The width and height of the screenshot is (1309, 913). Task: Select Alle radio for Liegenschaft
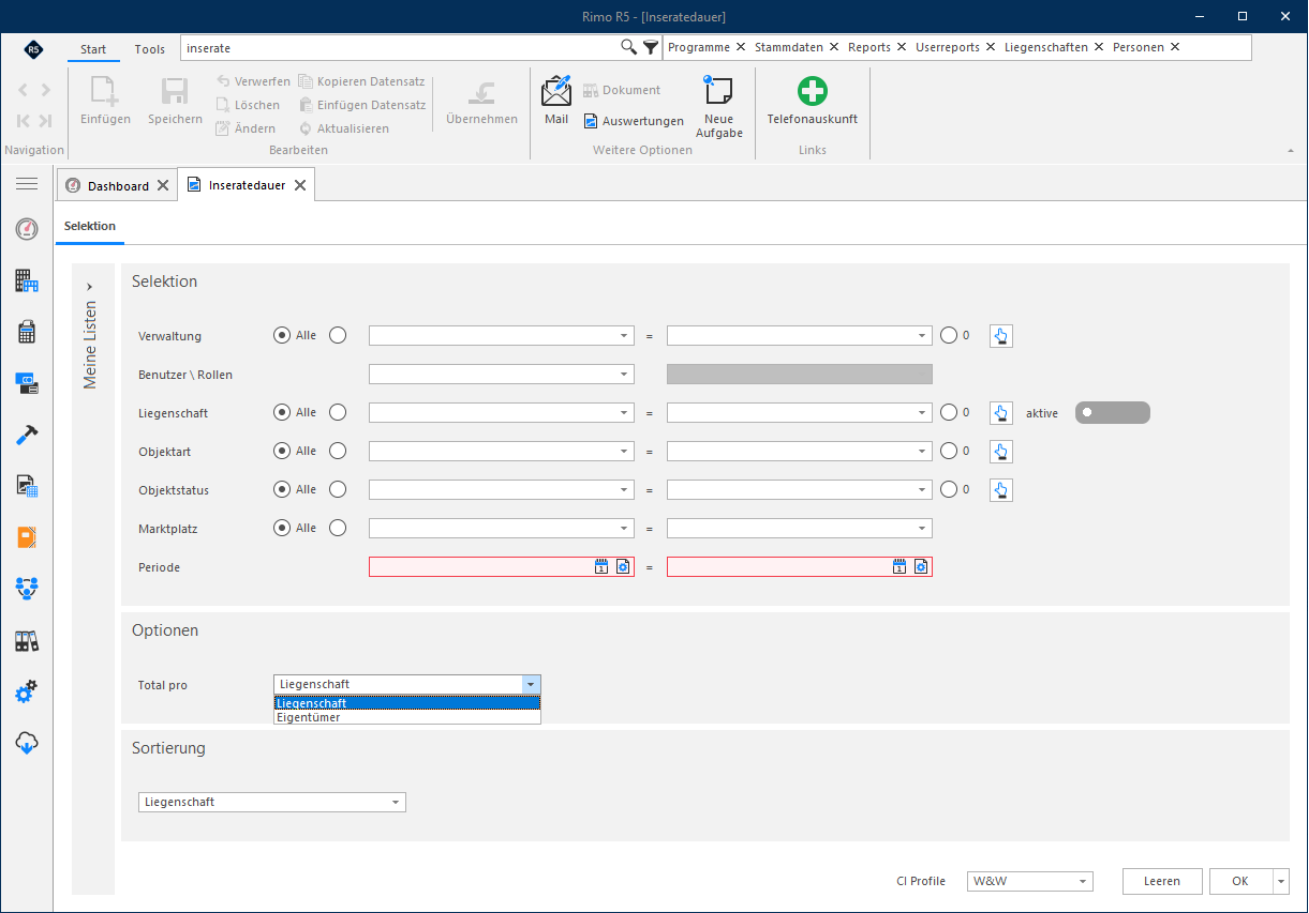point(282,412)
